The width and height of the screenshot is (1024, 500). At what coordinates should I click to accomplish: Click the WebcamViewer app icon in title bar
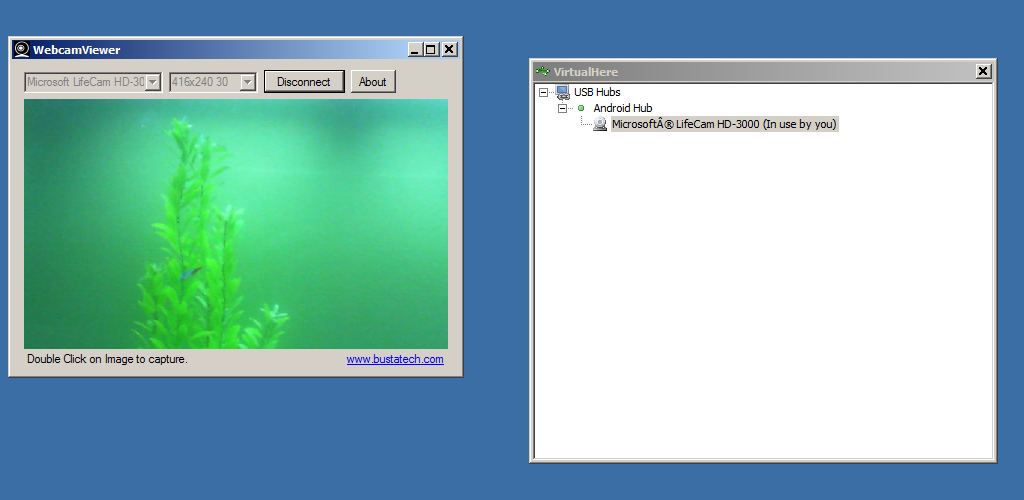click(22, 50)
